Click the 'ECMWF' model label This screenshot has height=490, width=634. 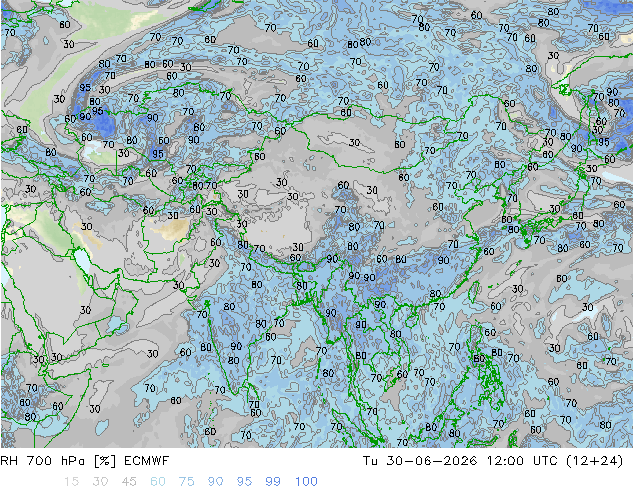pos(146,461)
